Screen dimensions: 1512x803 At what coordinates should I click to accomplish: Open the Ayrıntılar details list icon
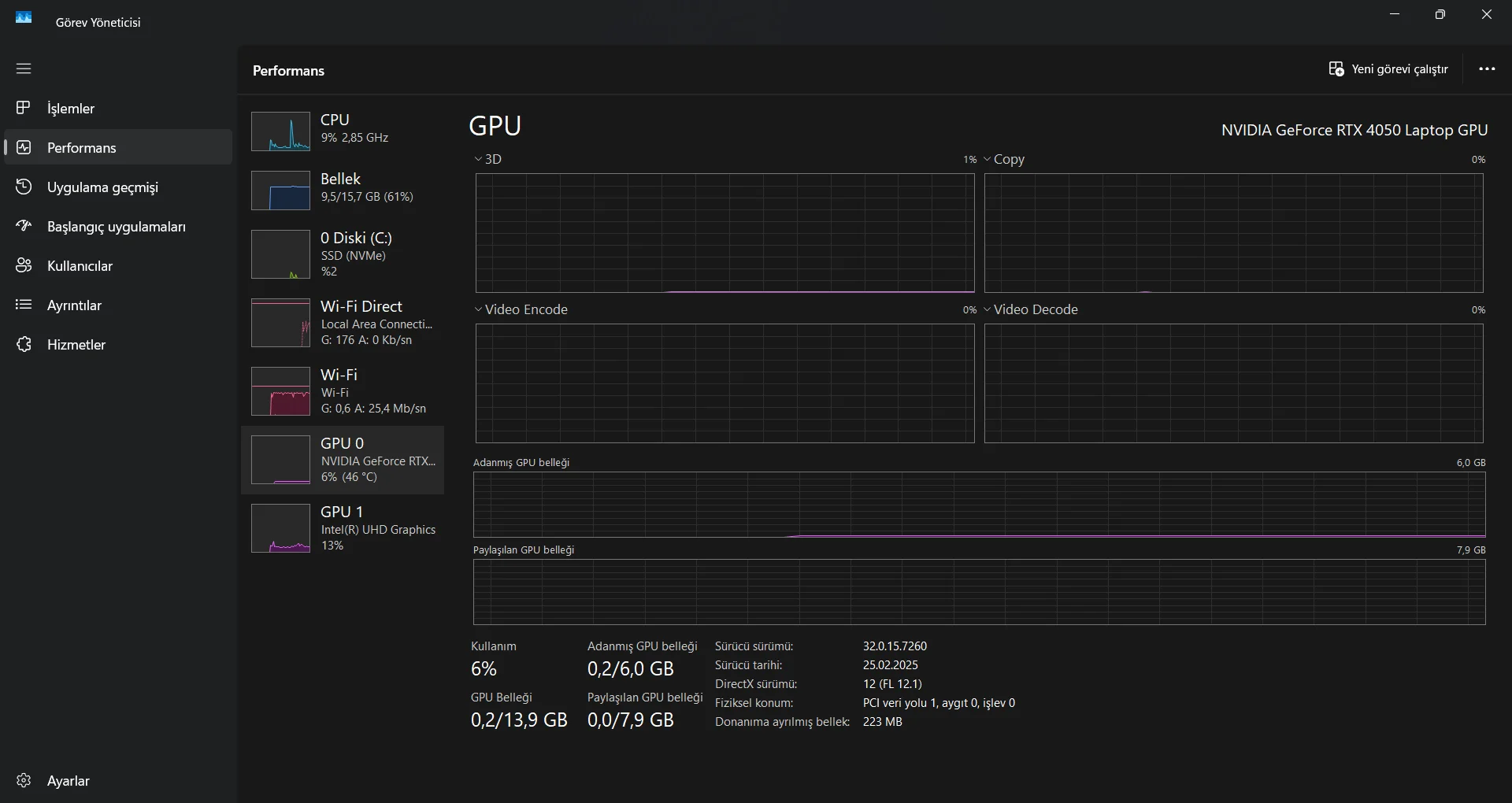24,305
